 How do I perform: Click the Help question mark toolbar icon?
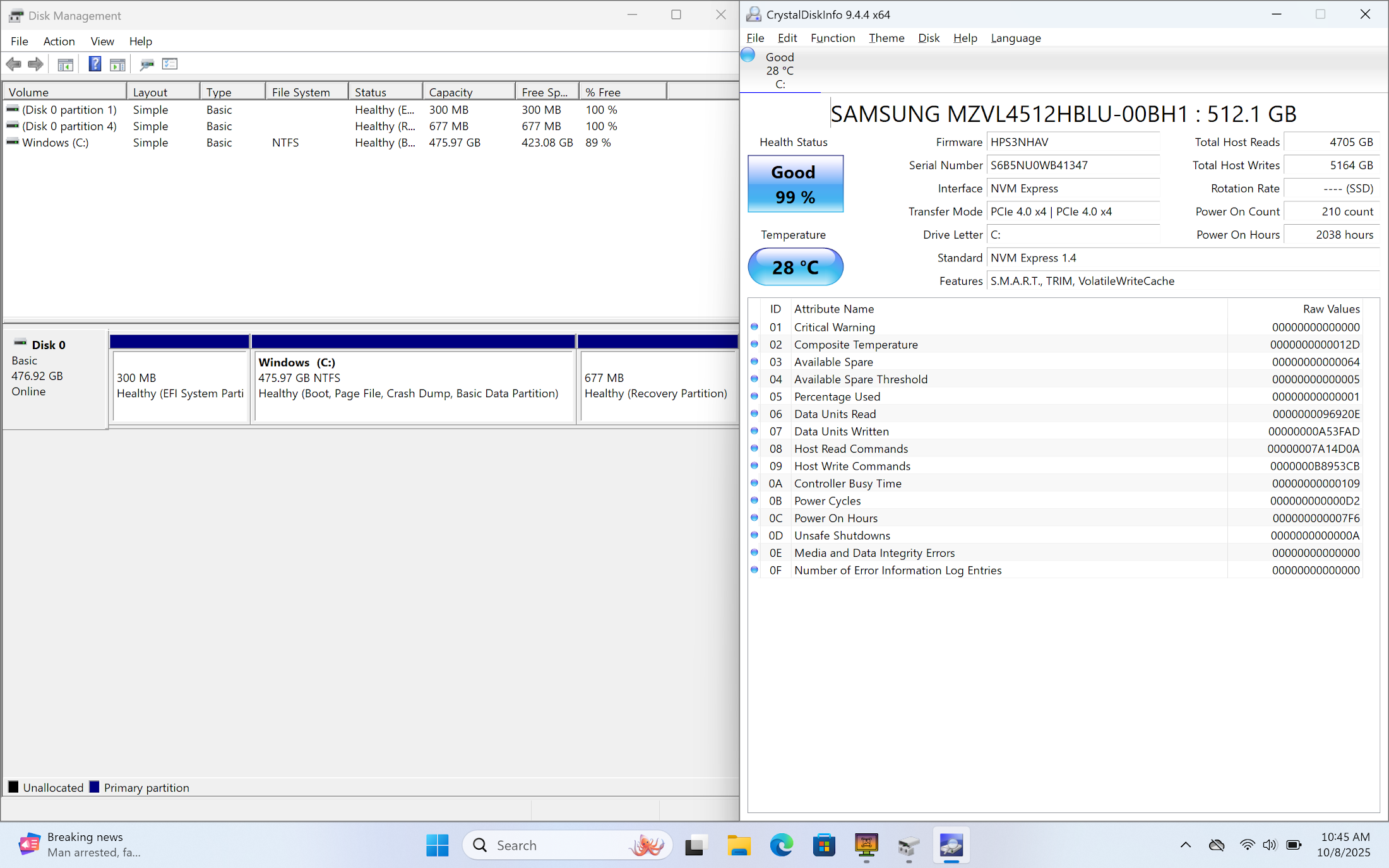click(95, 64)
